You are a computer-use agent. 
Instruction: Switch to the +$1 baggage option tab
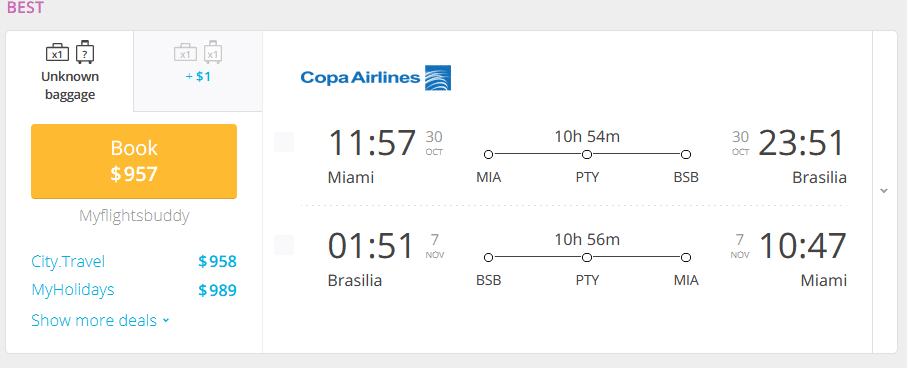(198, 71)
